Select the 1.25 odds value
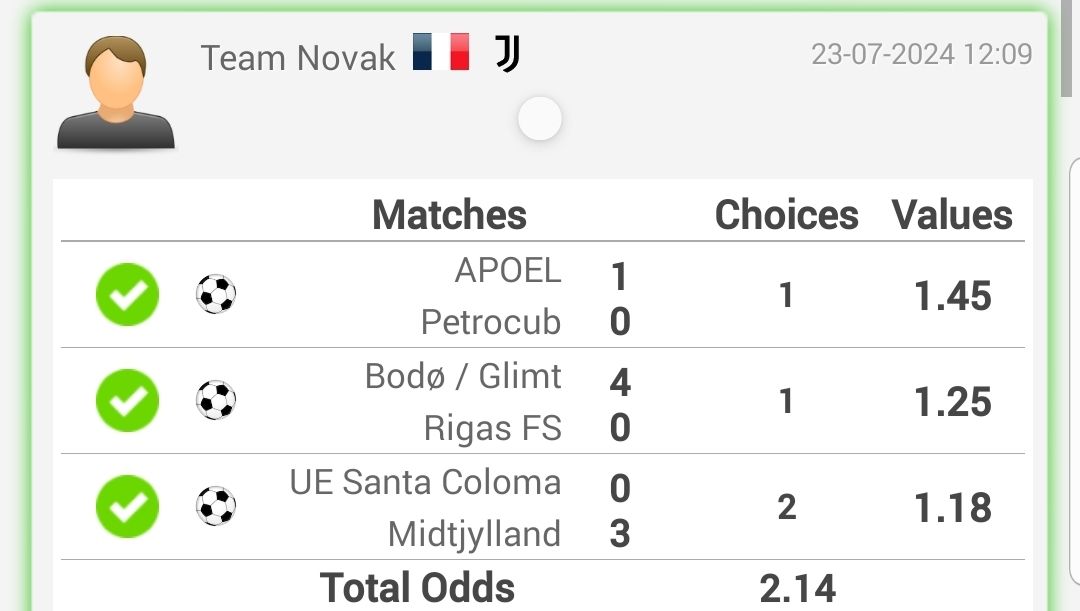This screenshot has height=611, width=1080. pos(953,402)
